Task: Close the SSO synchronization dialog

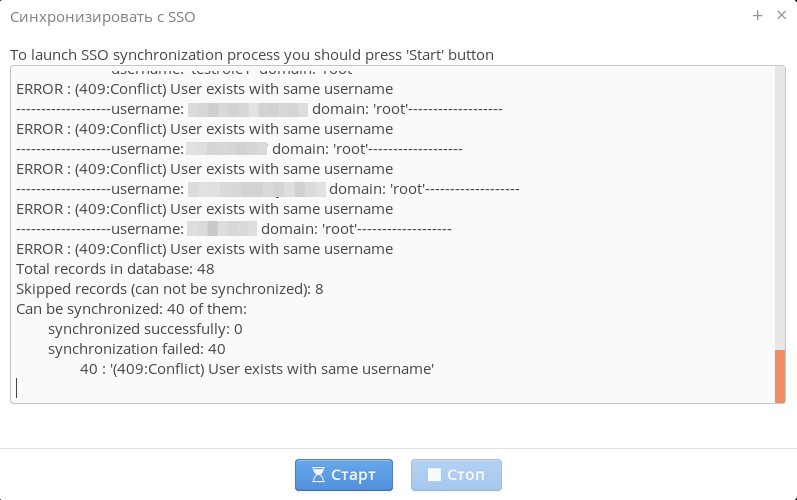Action: coord(781,15)
